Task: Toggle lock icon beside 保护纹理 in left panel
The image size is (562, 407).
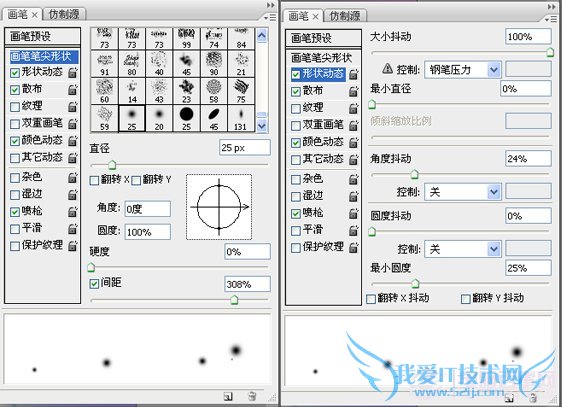Action: point(72,246)
